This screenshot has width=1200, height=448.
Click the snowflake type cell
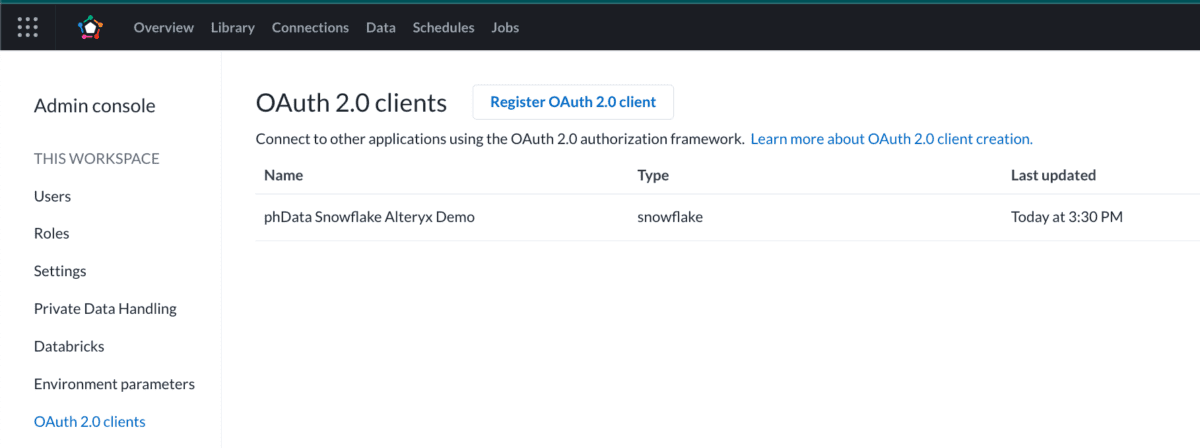pyautogui.click(x=670, y=217)
